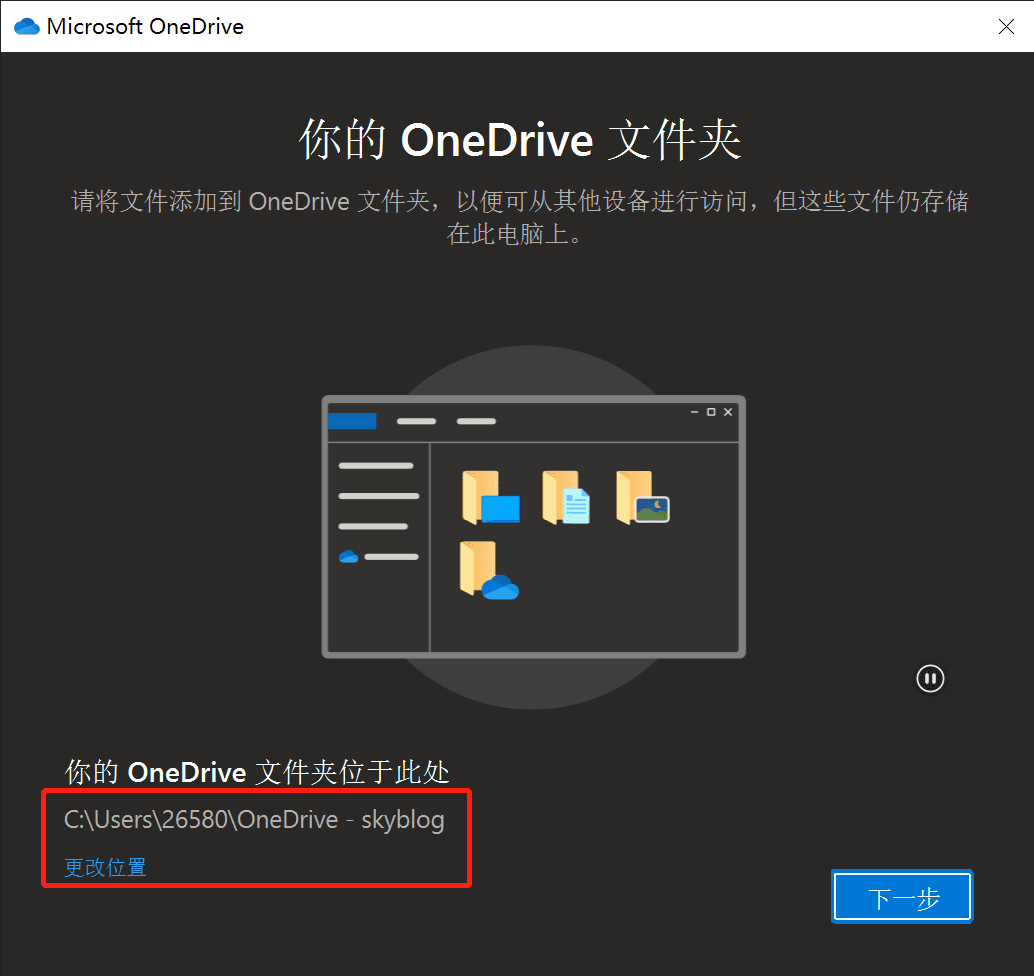1034x976 pixels.
Task: Click the blue highlighted tab in illustration window
Action: (352, 421)
